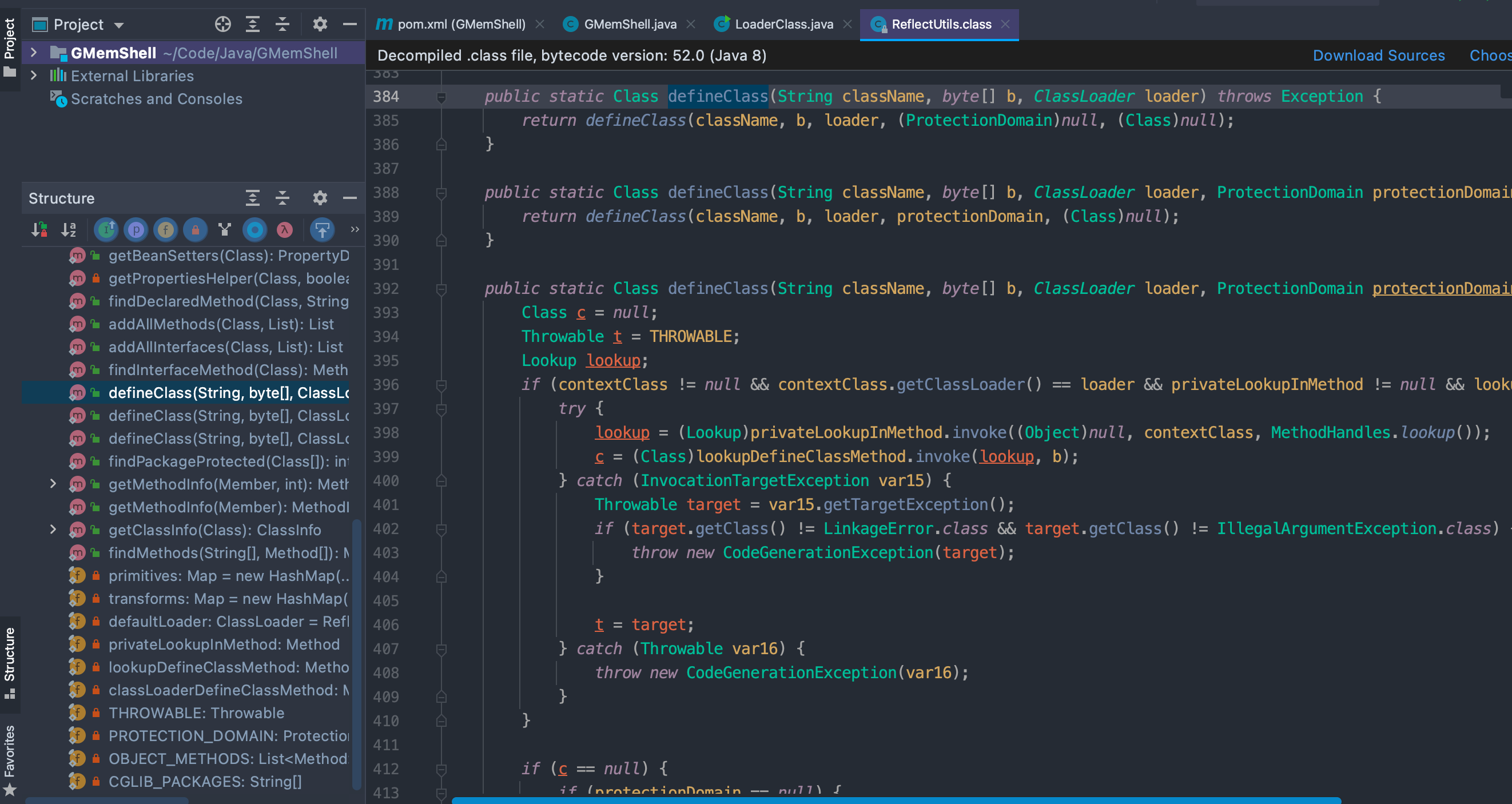
Task: Hide the Project panel with minus icon
Action: click(x=350, y=24)
